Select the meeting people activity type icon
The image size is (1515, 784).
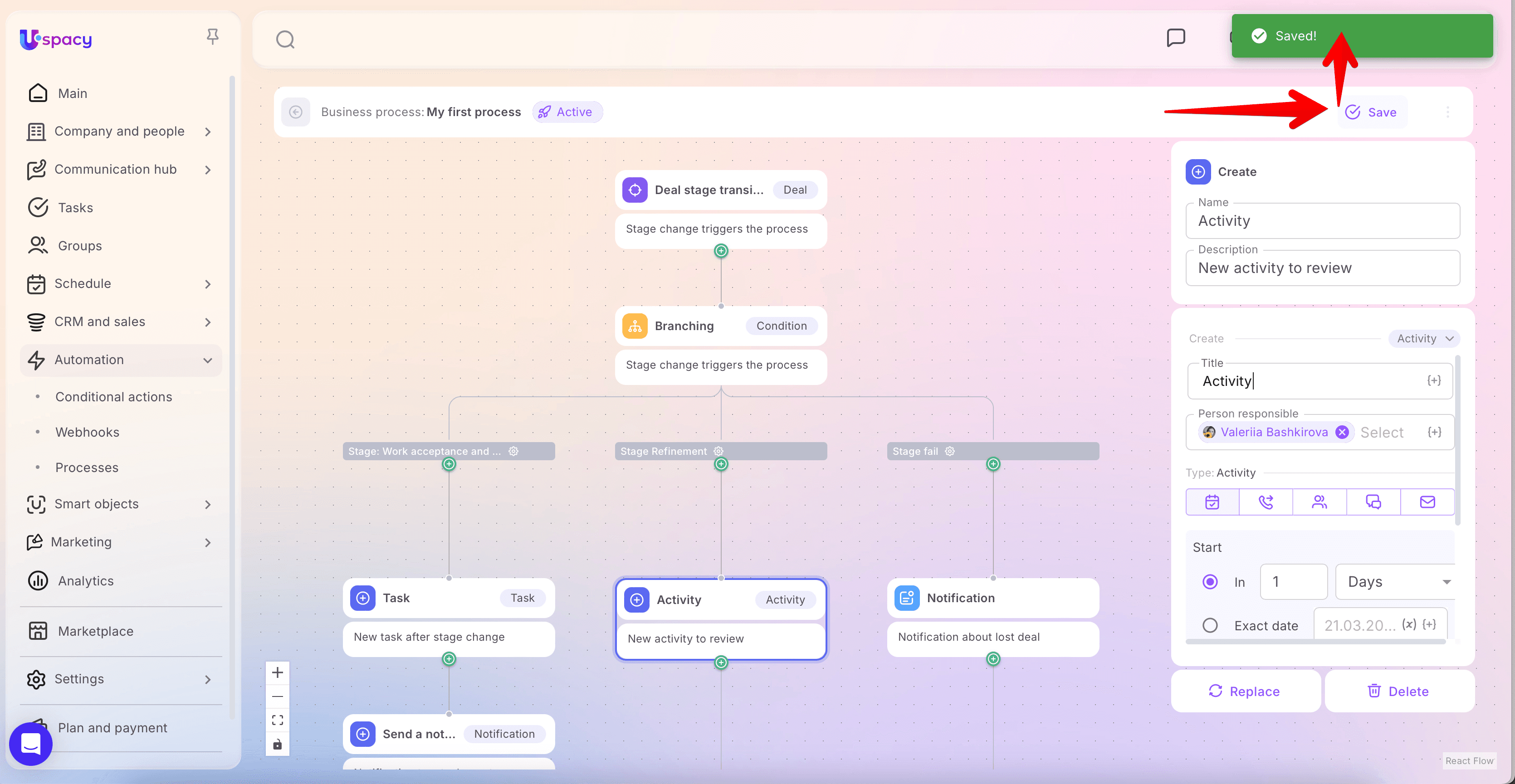1319,502
